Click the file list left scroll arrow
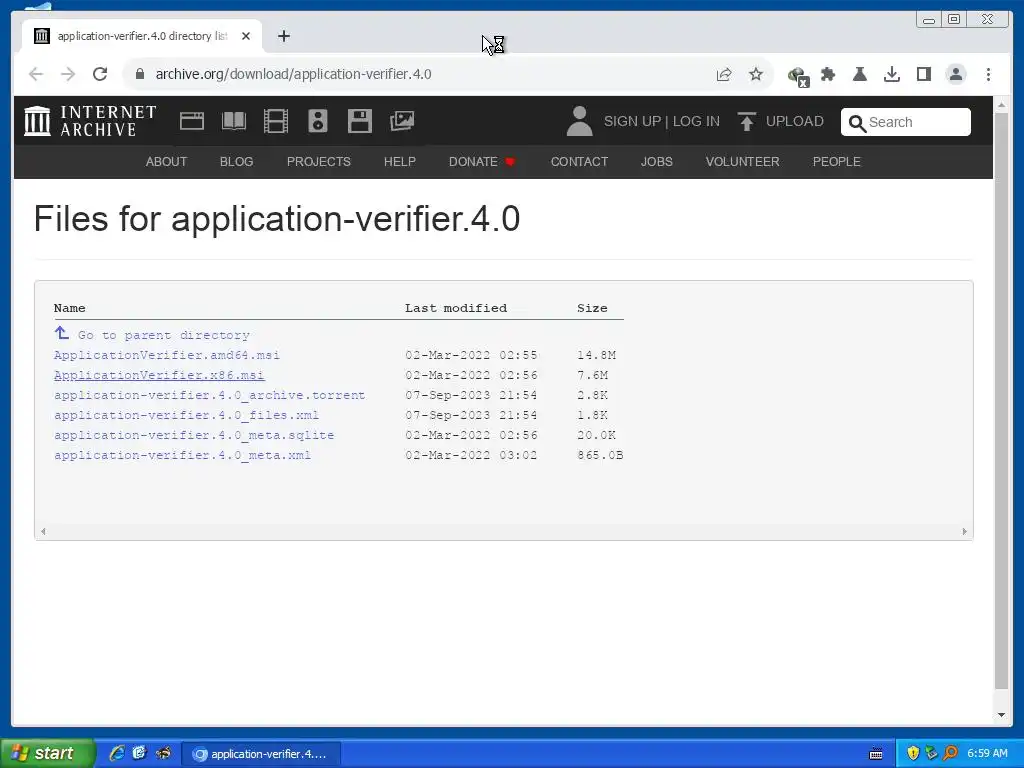 [43, 532]
